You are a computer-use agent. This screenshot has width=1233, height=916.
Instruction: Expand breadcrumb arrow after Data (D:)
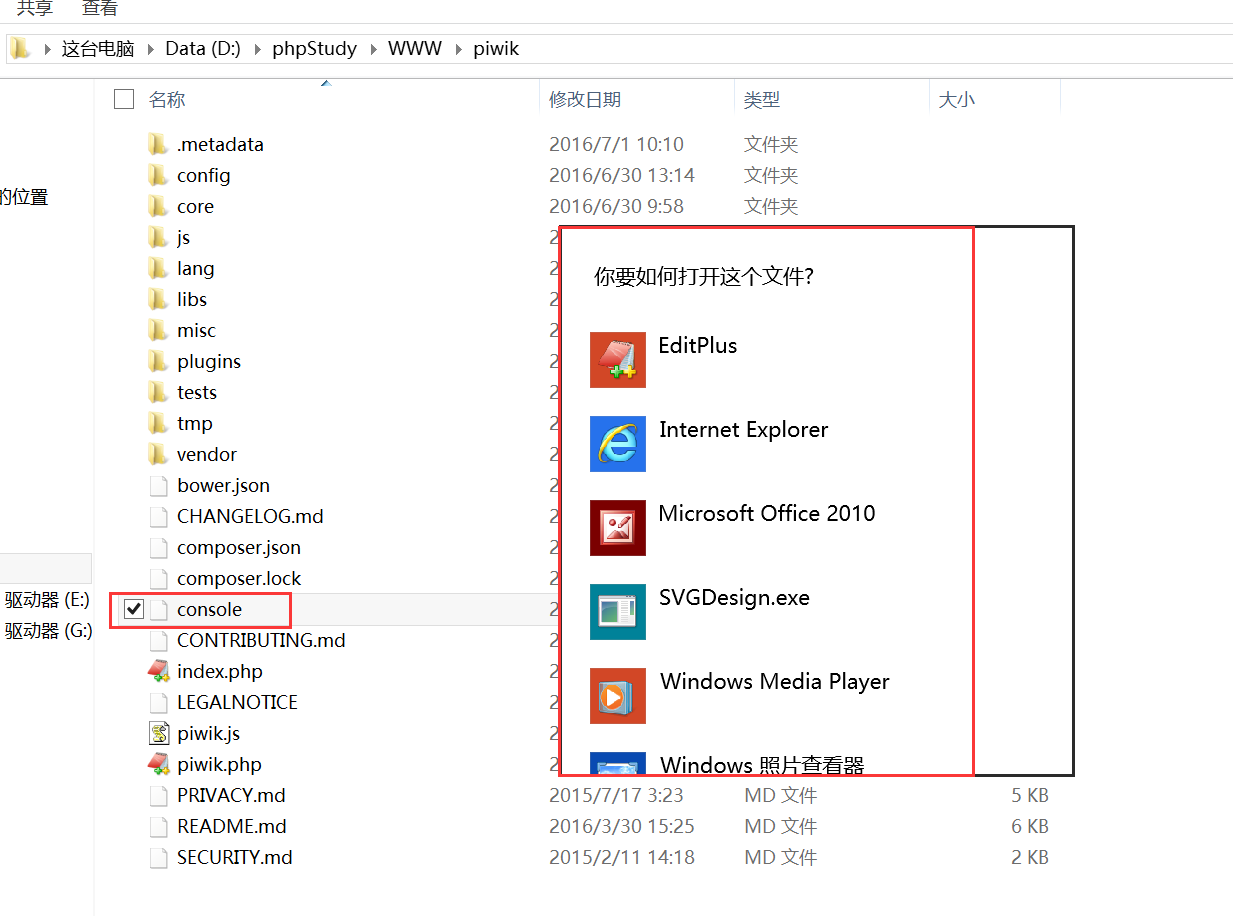tap(258, 49)
